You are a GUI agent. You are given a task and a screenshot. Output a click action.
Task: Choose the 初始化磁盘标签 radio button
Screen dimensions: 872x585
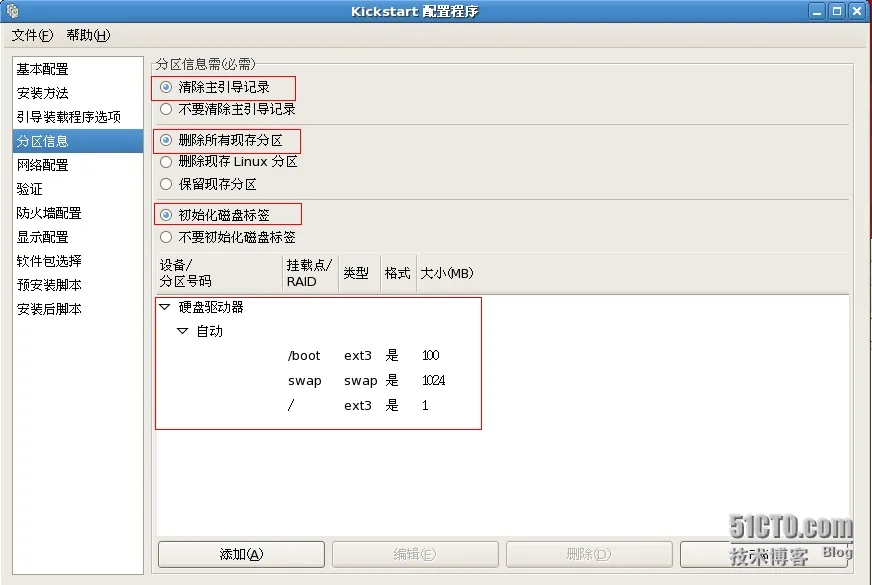[x=166, y=215]
